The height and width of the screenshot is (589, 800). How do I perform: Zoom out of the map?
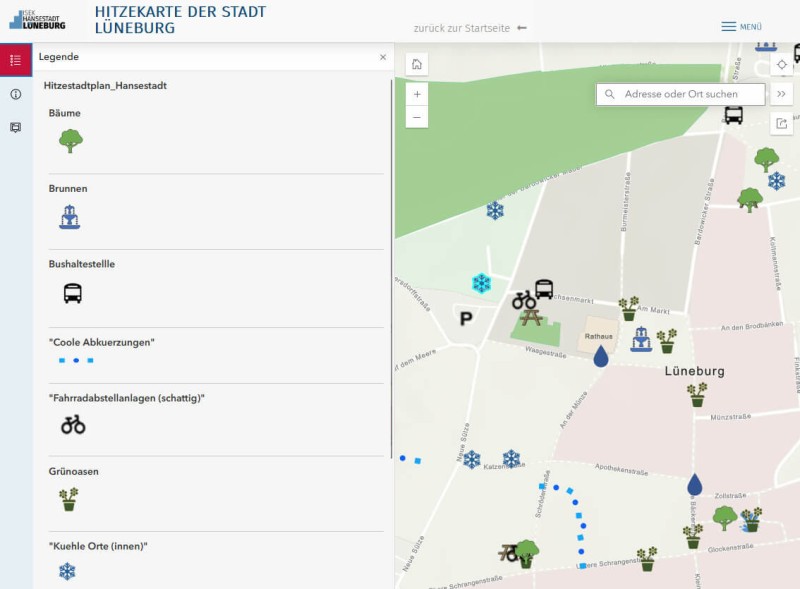[x=417, y=116]
